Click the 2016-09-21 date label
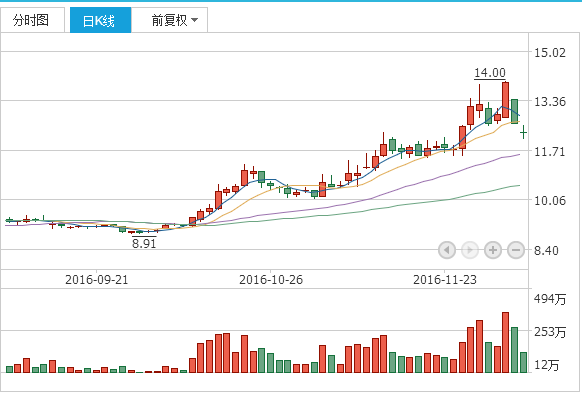 [x=97, y=279]
